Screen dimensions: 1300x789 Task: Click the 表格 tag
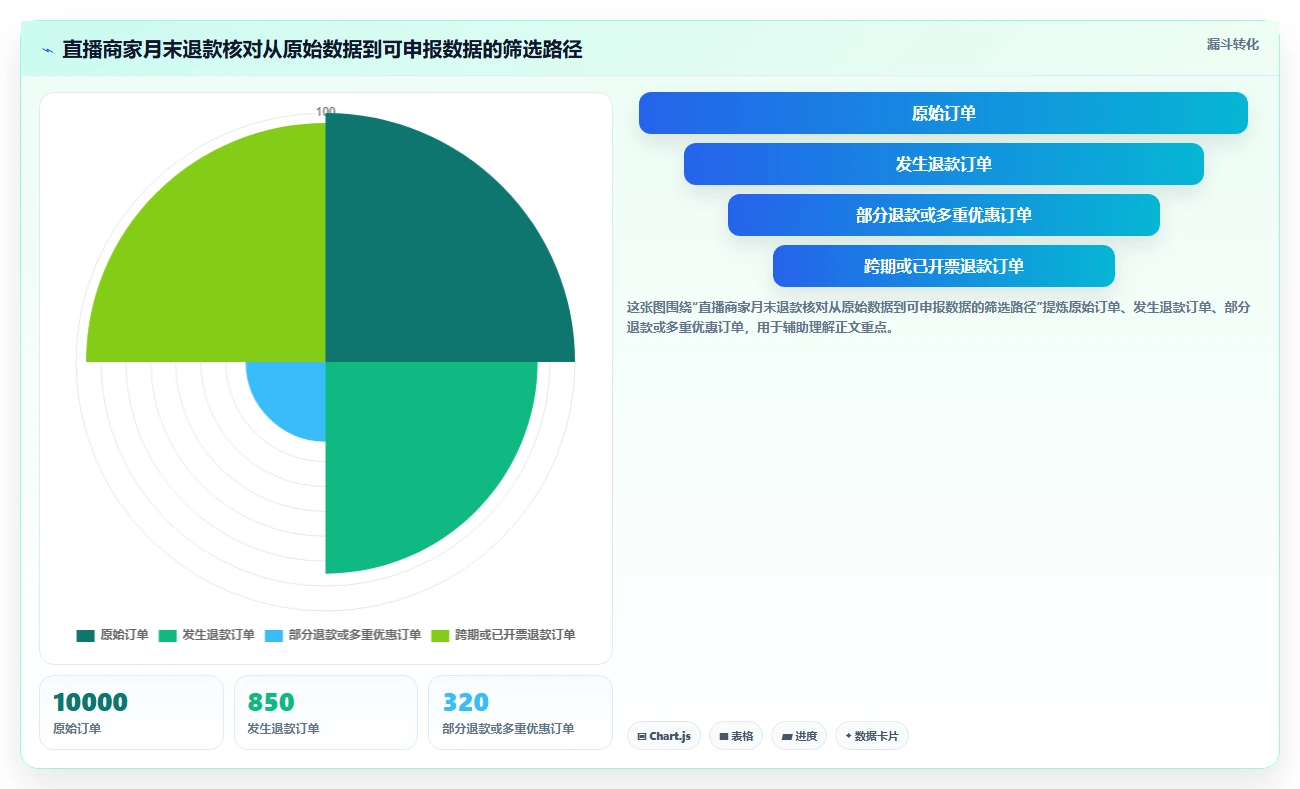click(736, 736)
